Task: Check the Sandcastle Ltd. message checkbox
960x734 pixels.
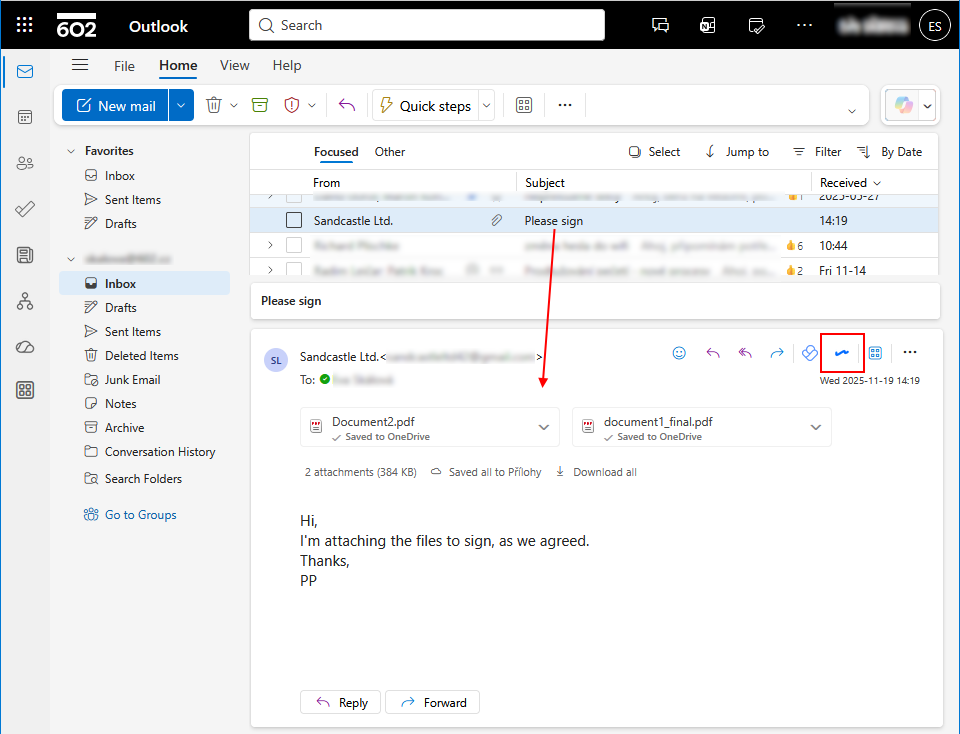Action: coord(294,220)
